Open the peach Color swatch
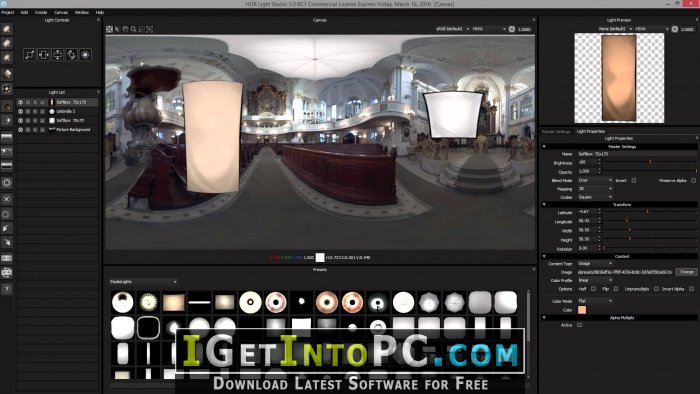The width and height of the screenshot is (700, 394). tap(582, 310)
